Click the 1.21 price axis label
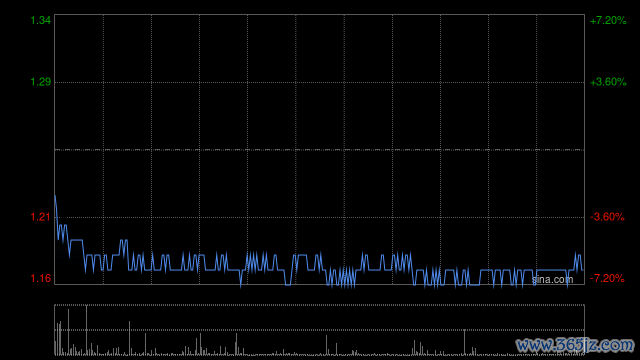This screenshot has height=360, width=640. pyautogui.click(x=41, y=217)
